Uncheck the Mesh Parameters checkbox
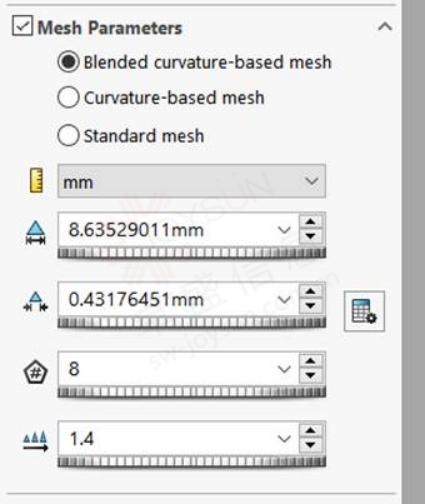Viewport: 425px width, 504px height. point(23,26)
